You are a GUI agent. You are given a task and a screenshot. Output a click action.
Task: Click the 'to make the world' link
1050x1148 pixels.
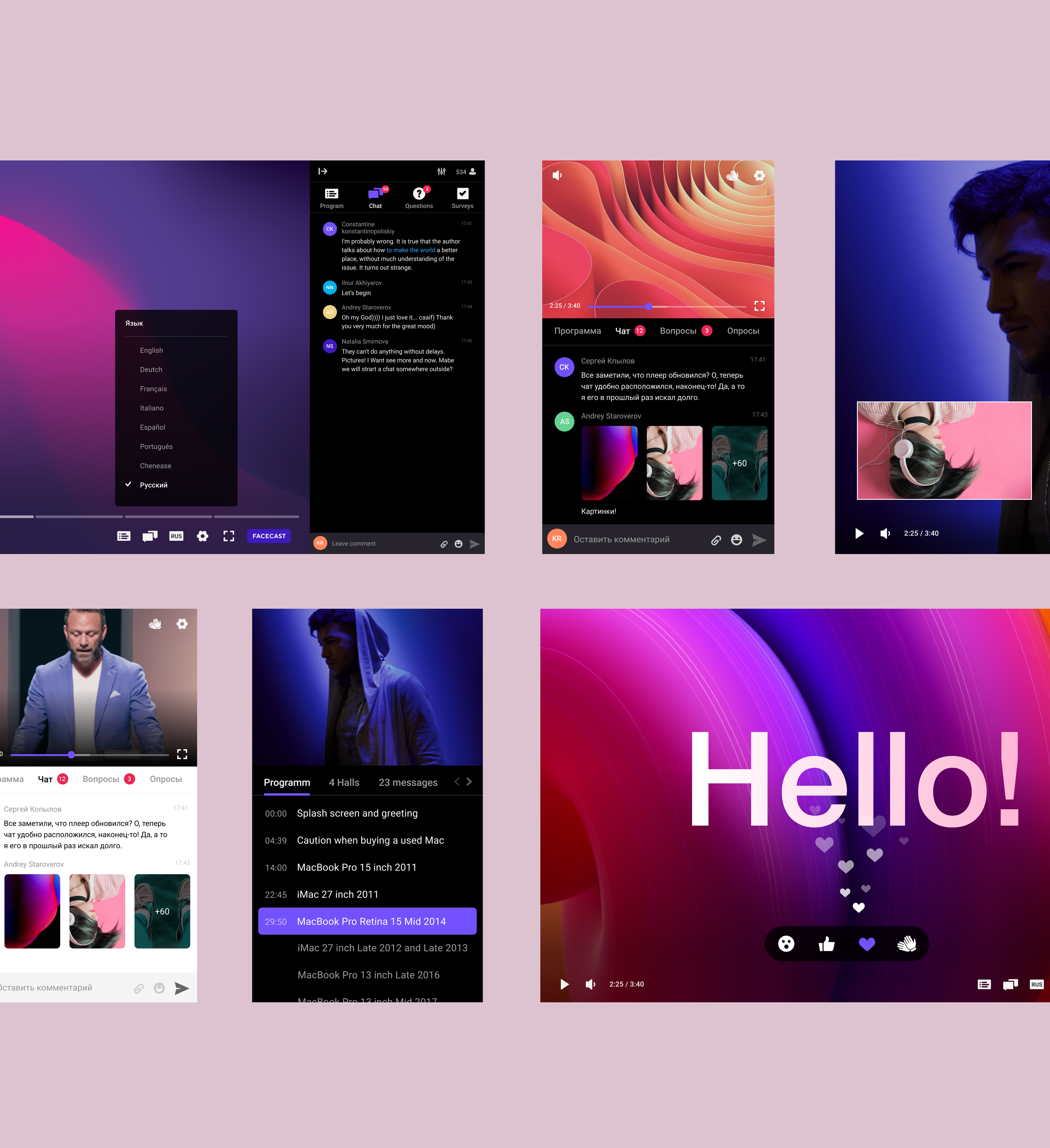pyautogui.click(x=410, y=250)
